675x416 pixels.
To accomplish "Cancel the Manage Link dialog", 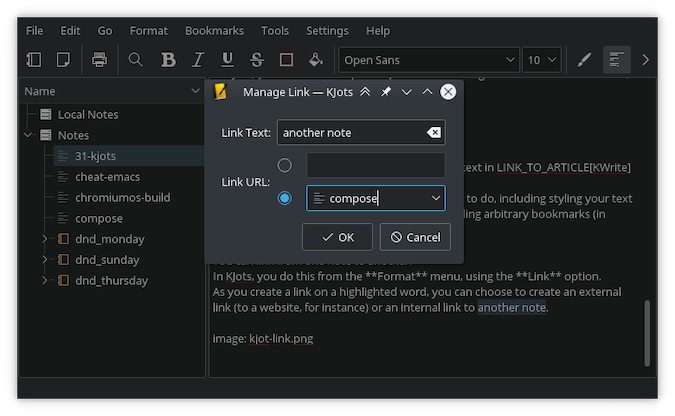I will point(415,237).
